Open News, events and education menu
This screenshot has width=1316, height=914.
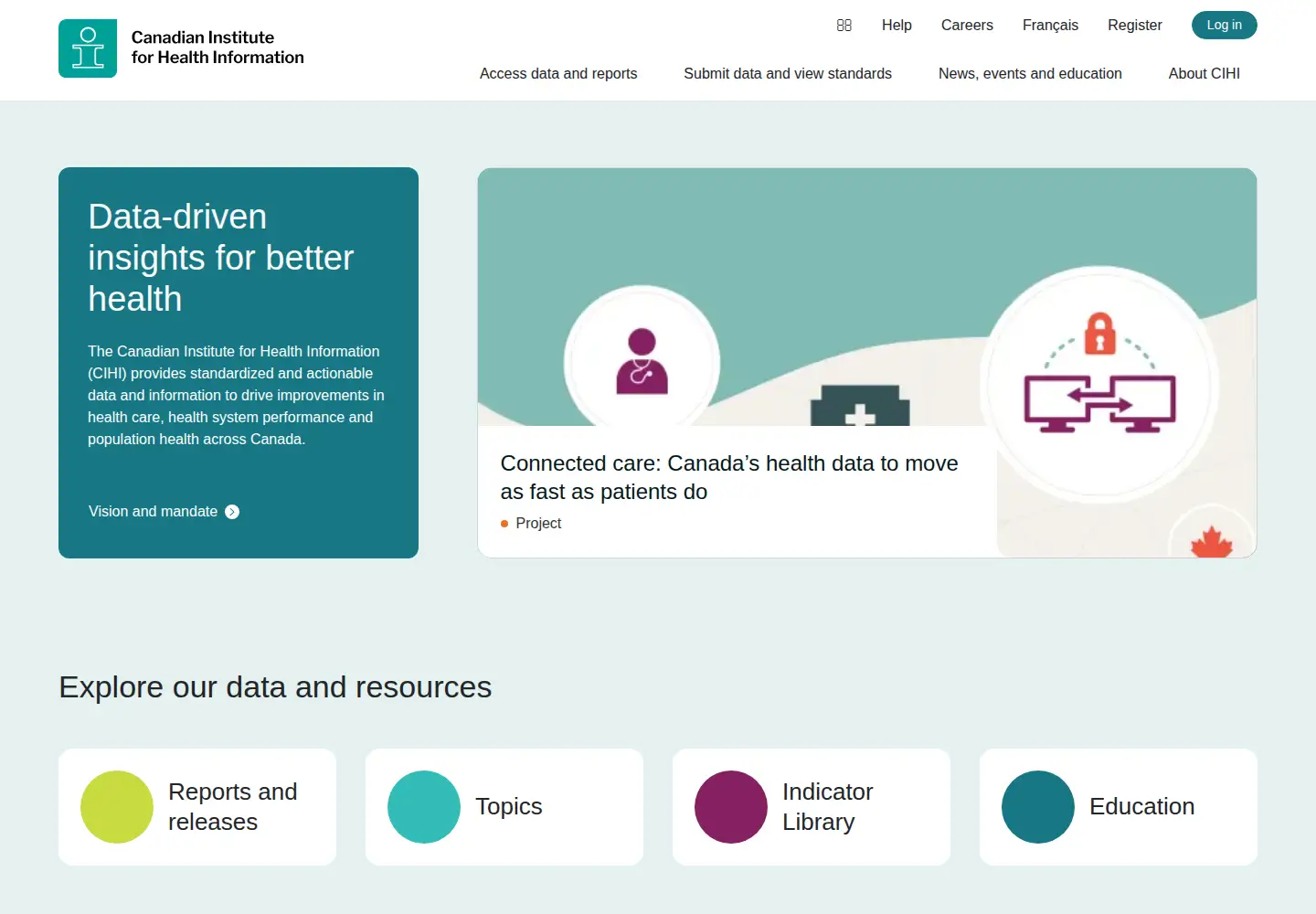pyautogui.click(x=1030, y=73)
